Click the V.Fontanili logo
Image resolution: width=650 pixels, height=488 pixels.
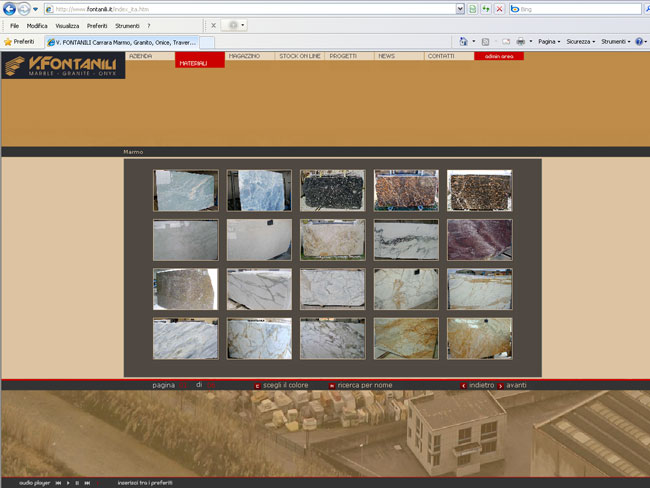[63, 66]
